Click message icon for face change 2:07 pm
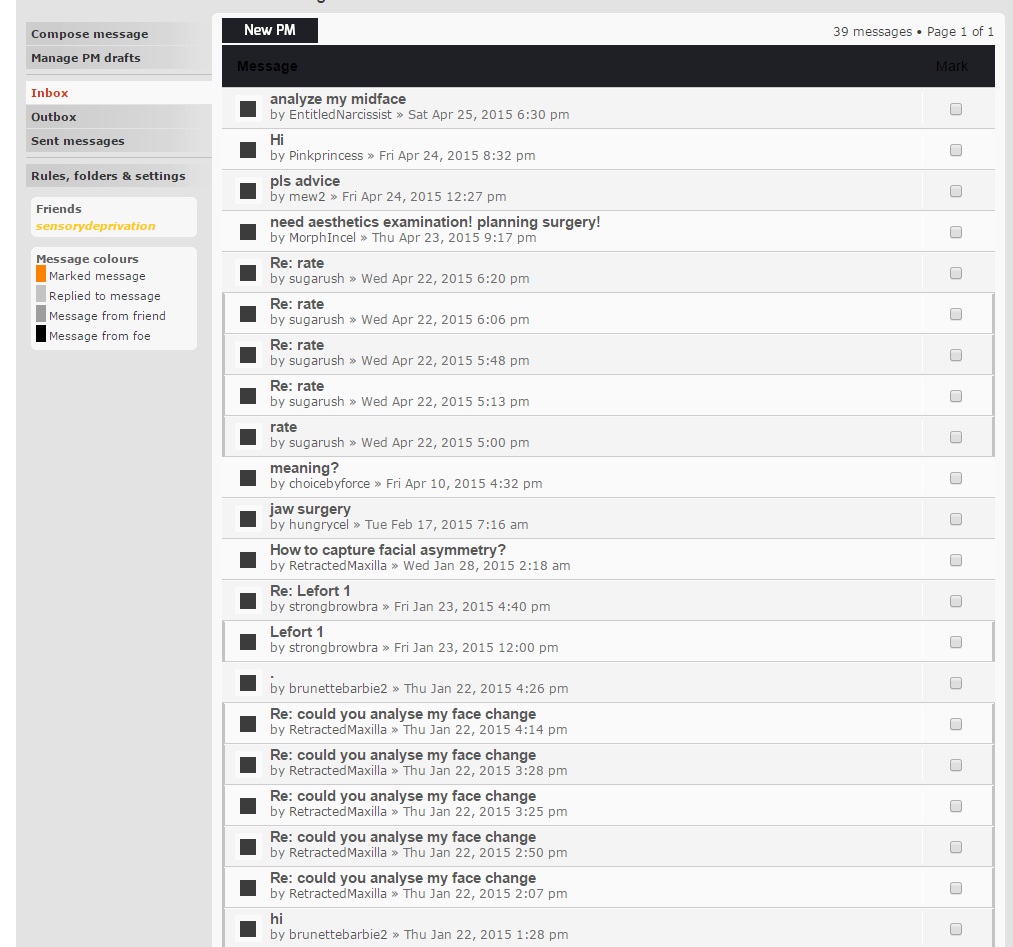Screen dimensions: 1013x947 pos(248,888)
